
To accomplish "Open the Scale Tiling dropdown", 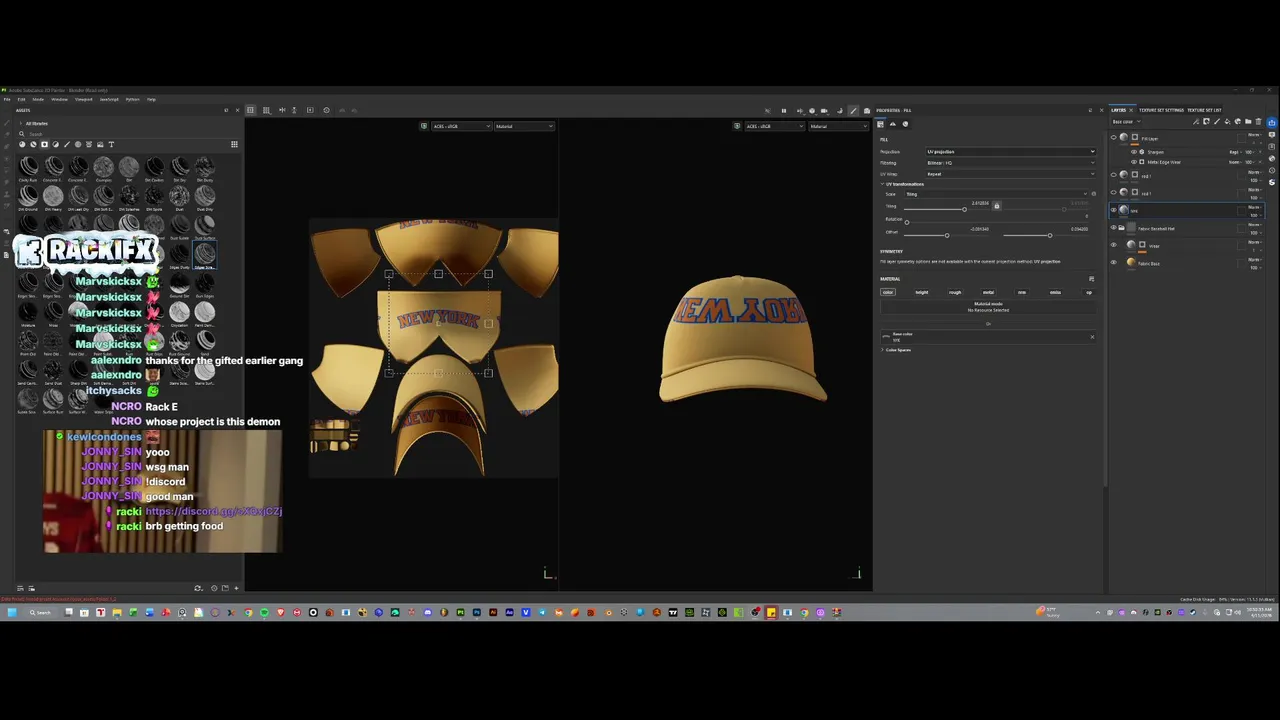I will tap(996, 194).
